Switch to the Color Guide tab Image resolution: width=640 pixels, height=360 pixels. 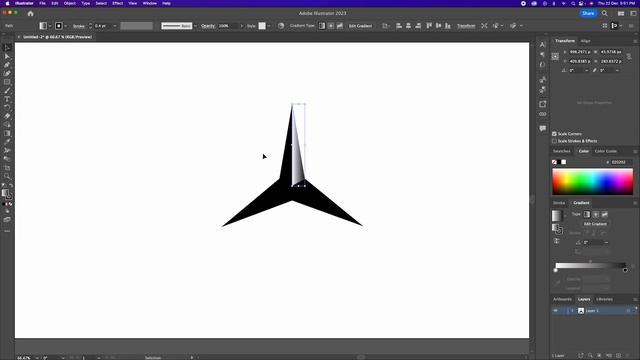pos(606,151)
